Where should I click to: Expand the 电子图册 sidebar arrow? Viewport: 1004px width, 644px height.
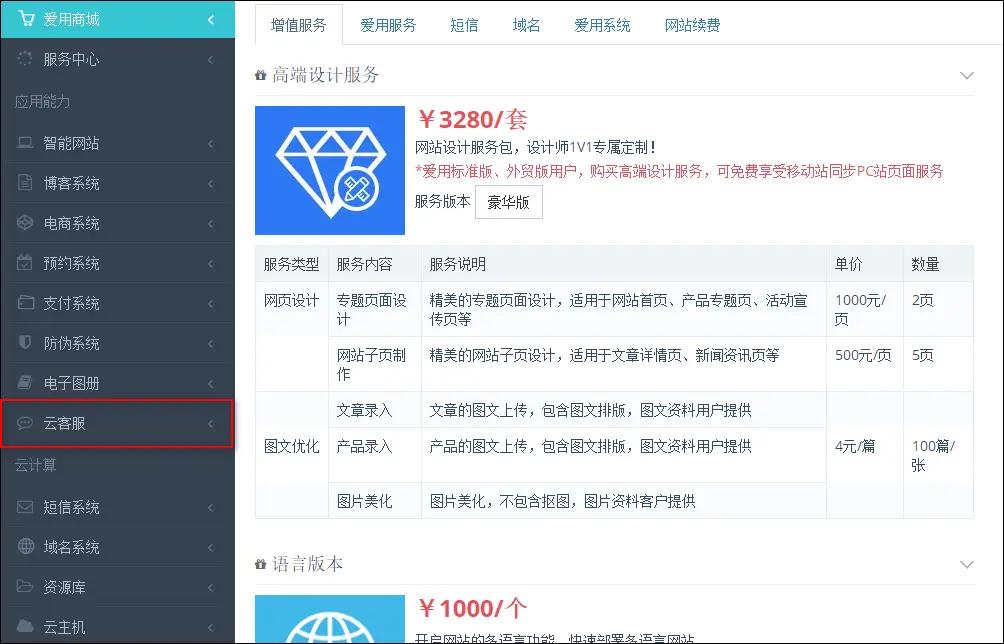coord(210,383)
